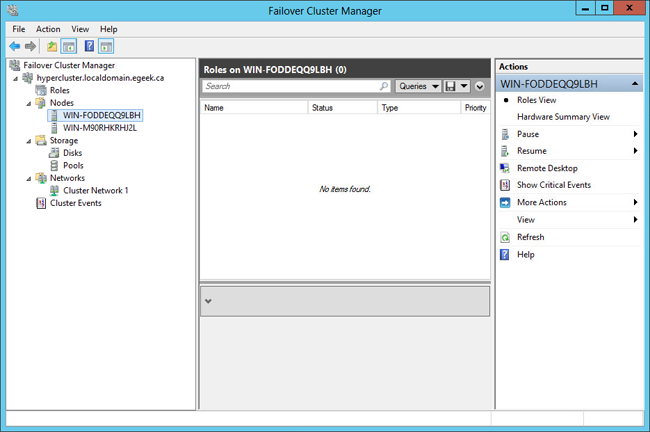Collapse the WIN-FODDEQQ9LBH actions section
The width and height of the screenshot is (650, 432).
[635, 84]
